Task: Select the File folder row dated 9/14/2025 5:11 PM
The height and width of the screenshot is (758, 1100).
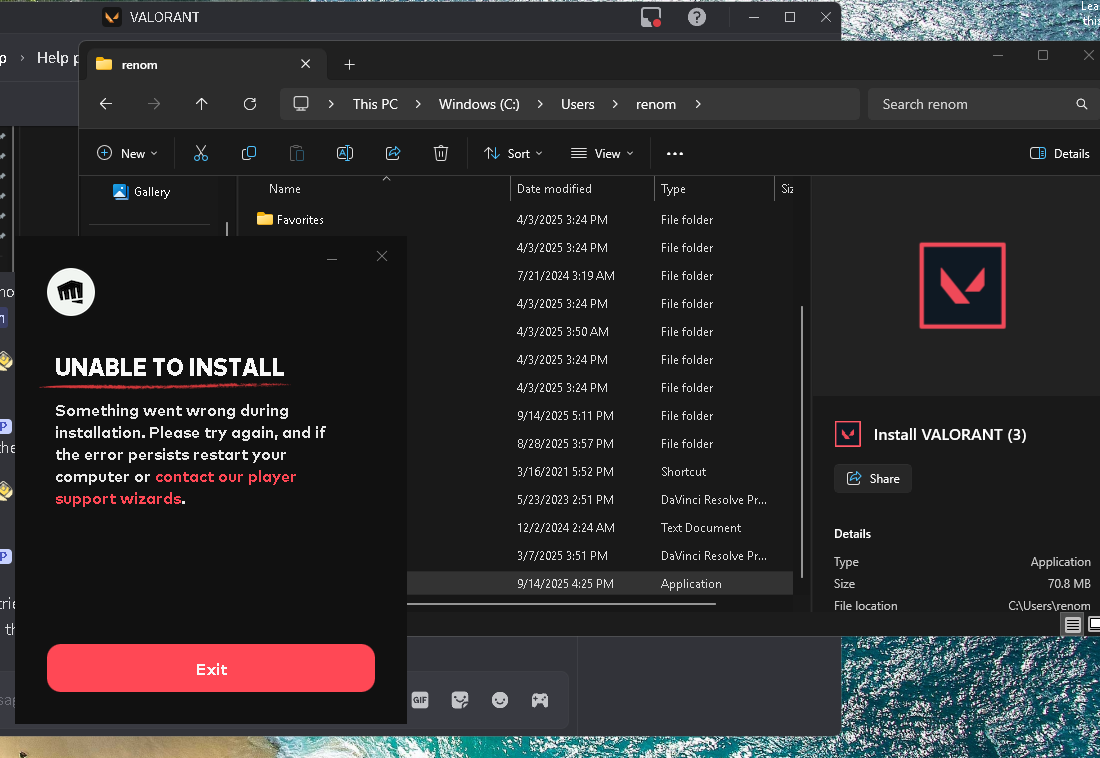Action: 600,415
